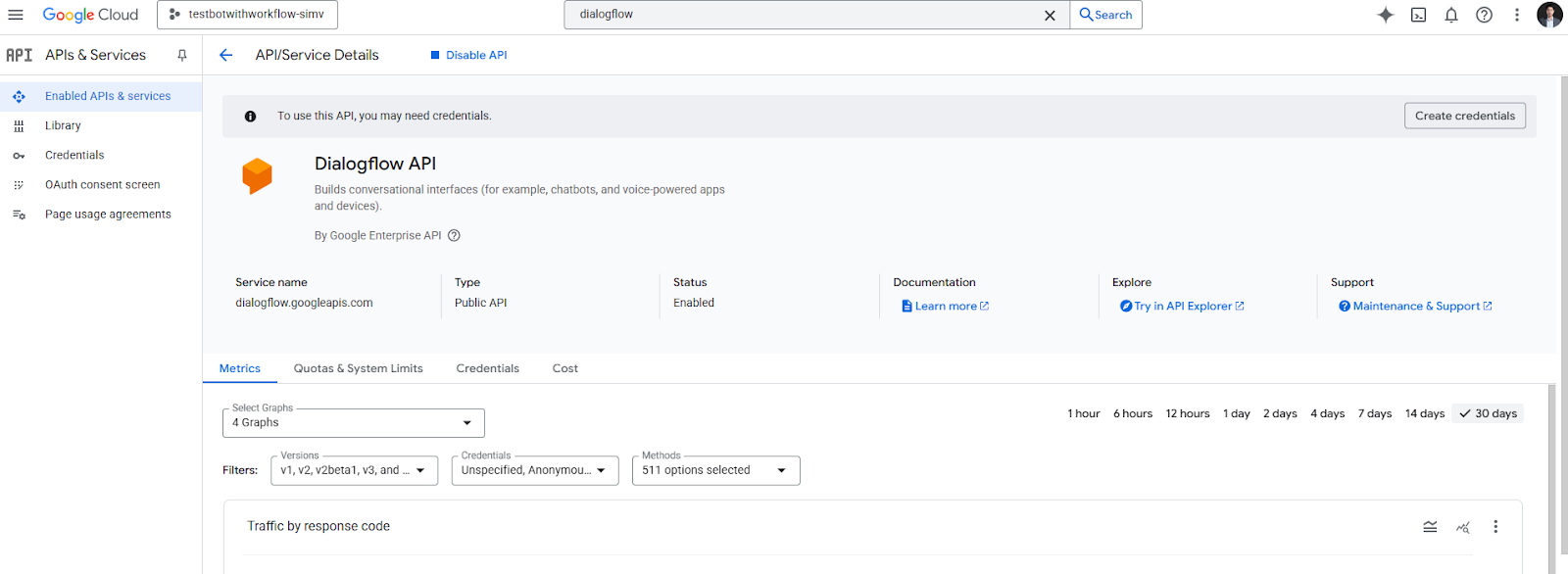This screenshot has width=1568, height=574.
Task: Go back with the arrow icon
Action: pyautogui.click(x=226, y=55)
